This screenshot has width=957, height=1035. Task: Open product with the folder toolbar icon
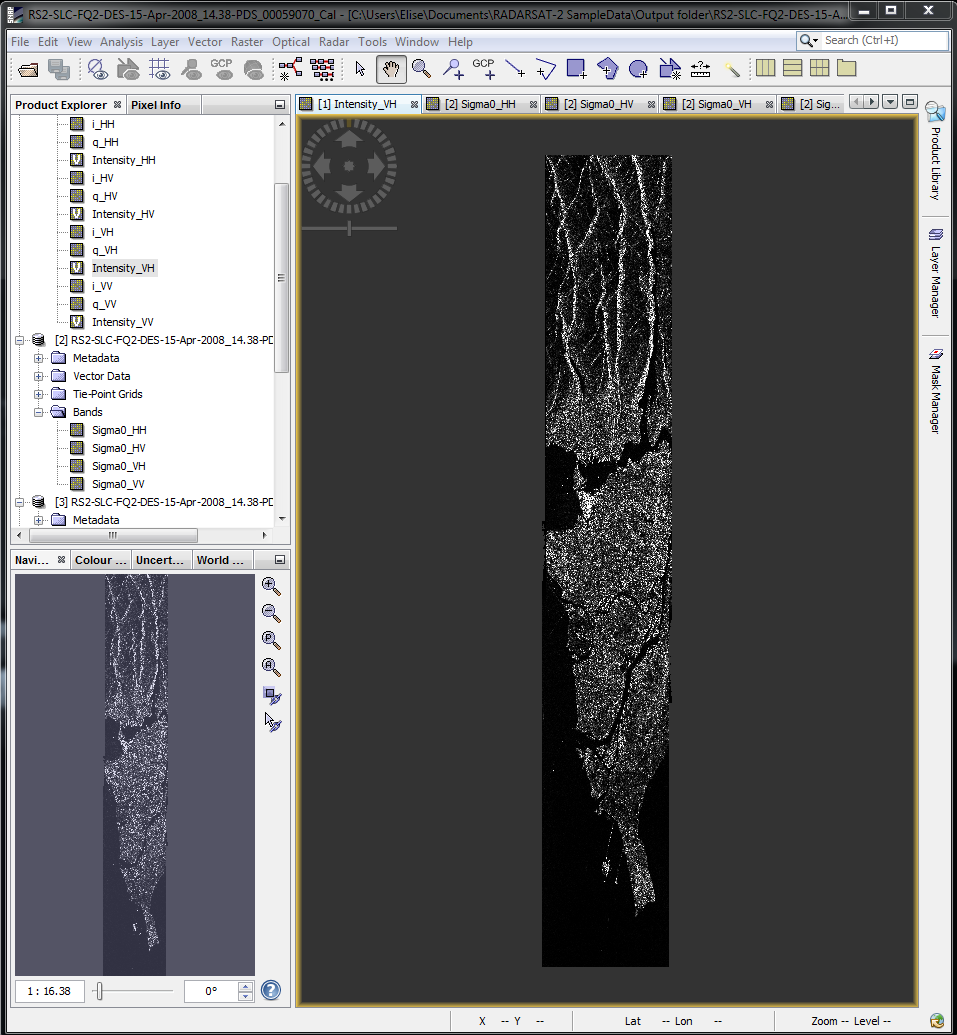click(28, 69)
